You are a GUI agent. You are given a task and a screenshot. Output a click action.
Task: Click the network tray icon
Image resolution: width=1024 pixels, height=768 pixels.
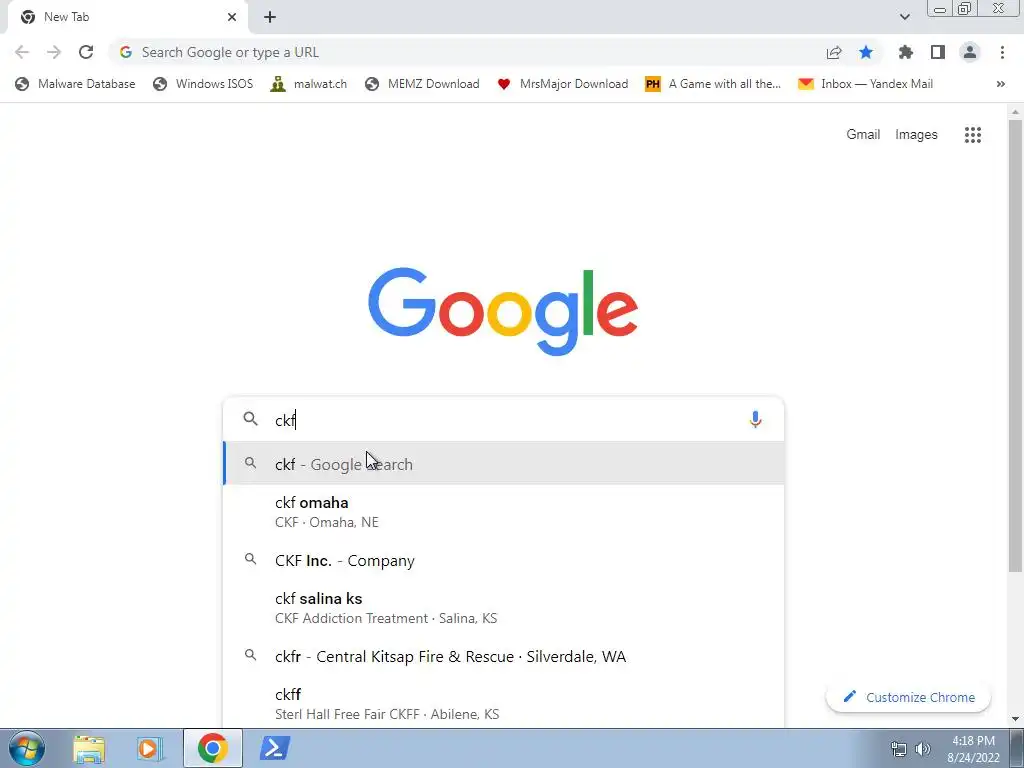tap(899, 749)
